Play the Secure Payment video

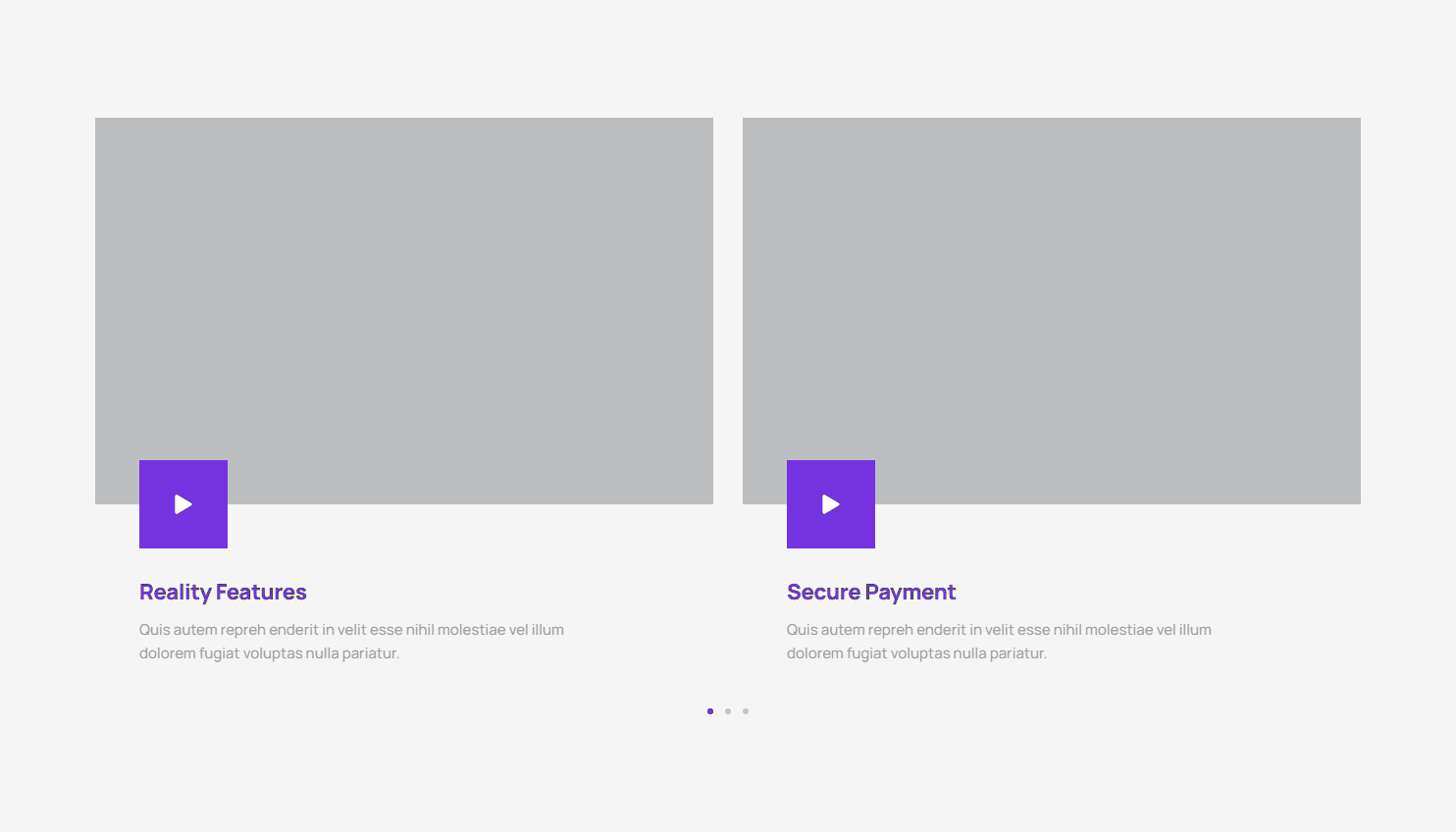831,504
